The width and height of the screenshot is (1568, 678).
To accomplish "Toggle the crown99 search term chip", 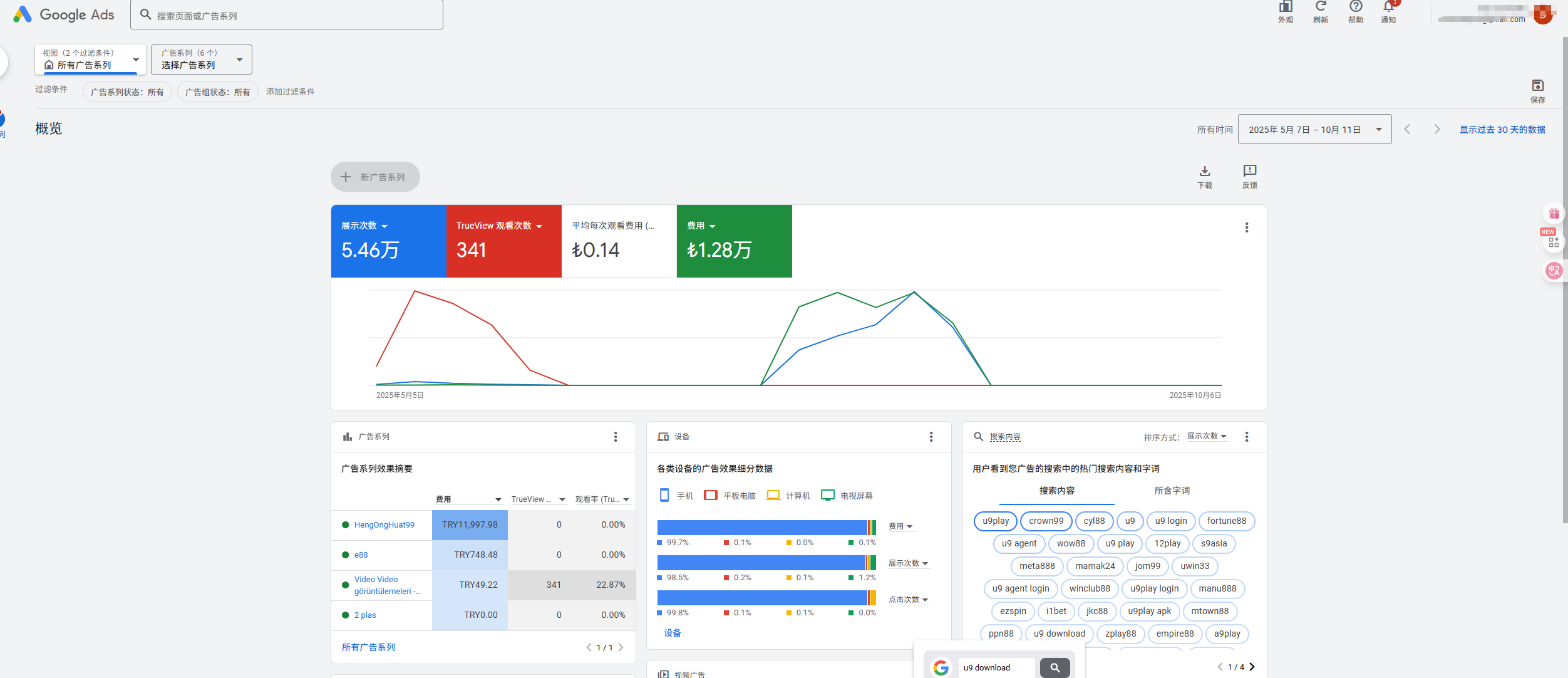I will (x=1046, y=521).
